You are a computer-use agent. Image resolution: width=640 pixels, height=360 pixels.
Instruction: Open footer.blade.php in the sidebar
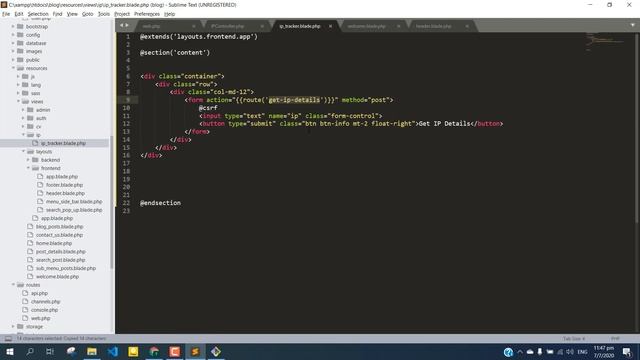(65, 185)
